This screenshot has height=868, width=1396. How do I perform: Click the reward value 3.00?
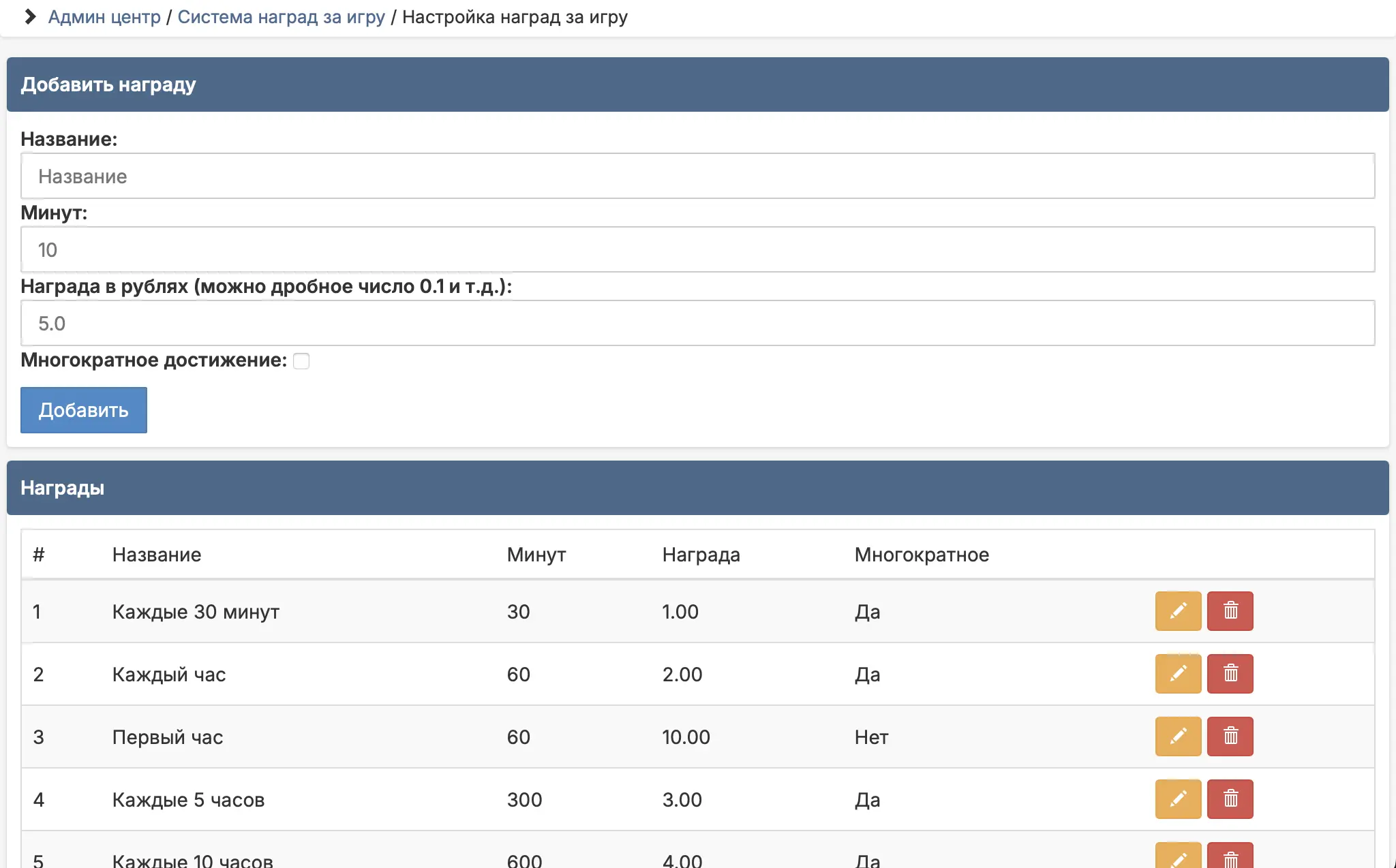682,800
